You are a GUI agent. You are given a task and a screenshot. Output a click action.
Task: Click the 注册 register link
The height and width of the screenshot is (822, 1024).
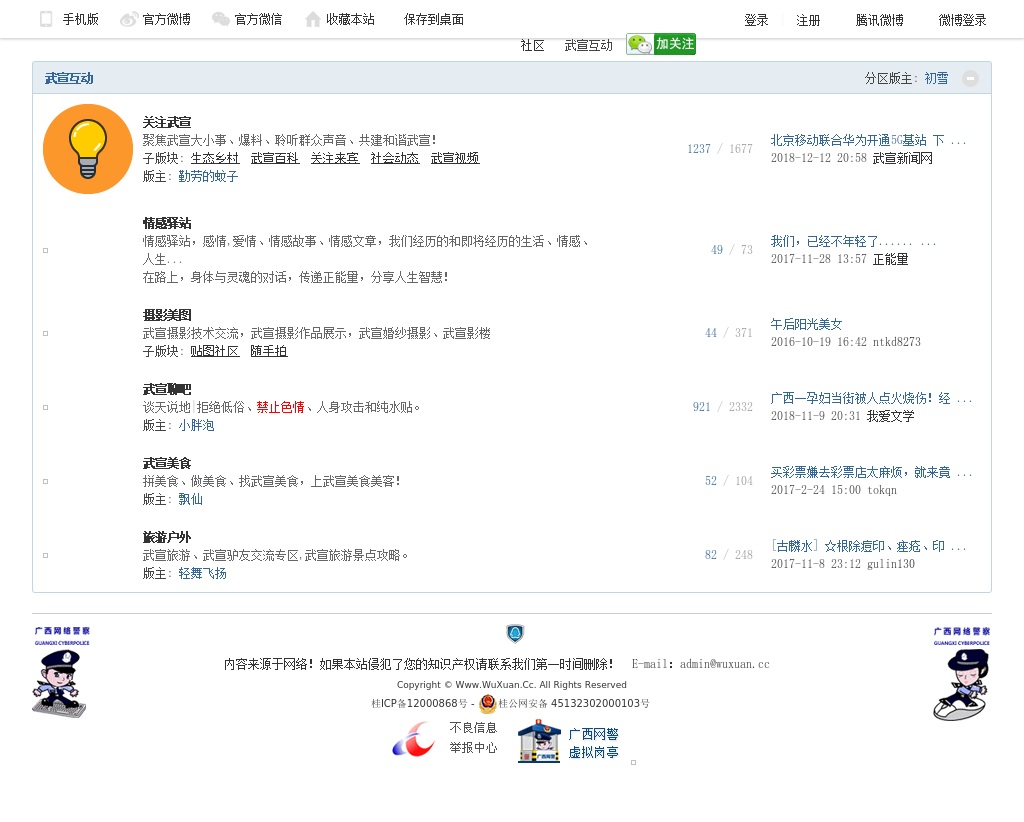point(808,20)
